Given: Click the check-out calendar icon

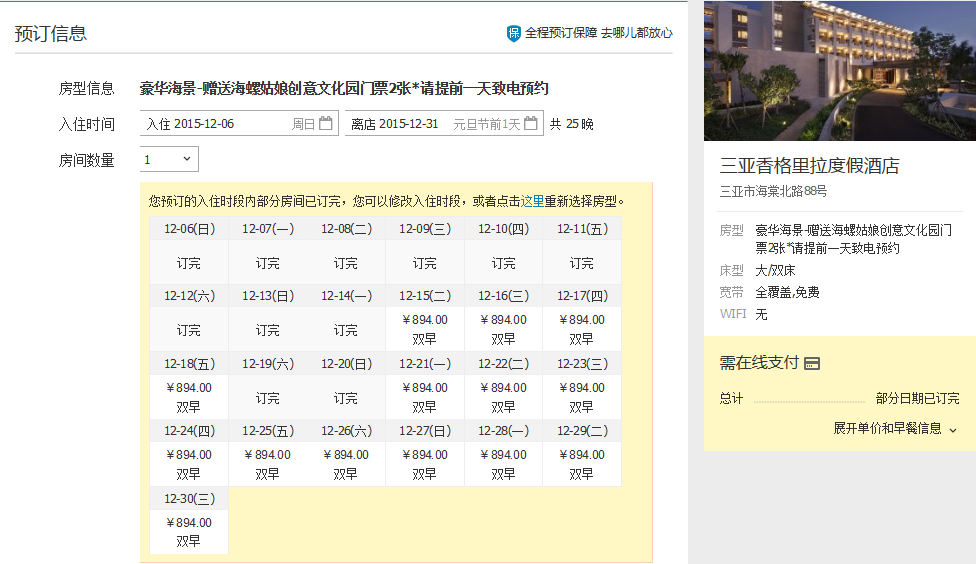Looking at the screenshot, I should [x=531, y=124].
